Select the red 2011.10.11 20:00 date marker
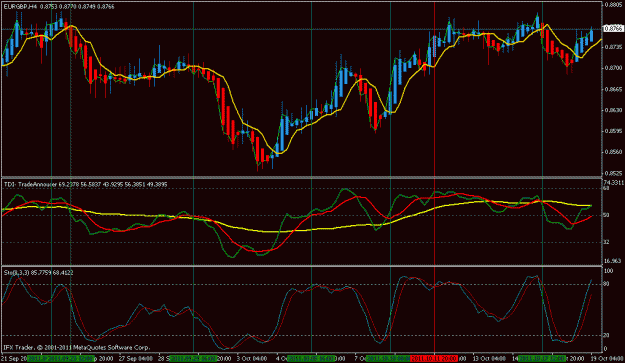The image size is (625, 363). pyautogui.click(x=434, y=359)
